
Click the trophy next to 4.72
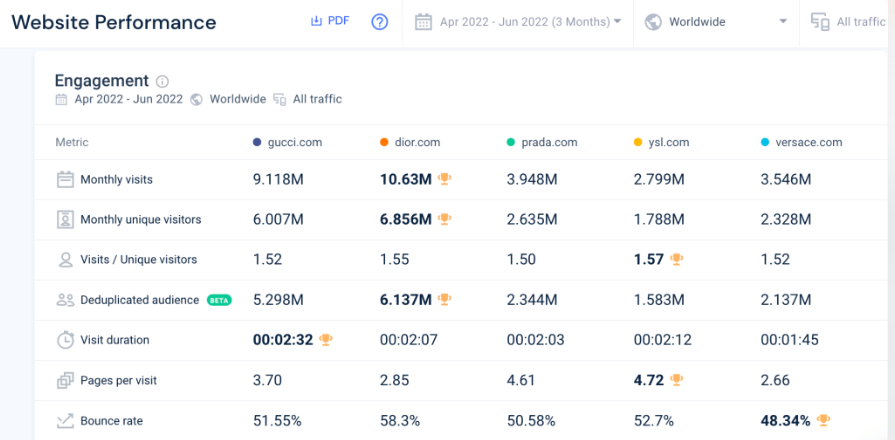click(676, 380)
